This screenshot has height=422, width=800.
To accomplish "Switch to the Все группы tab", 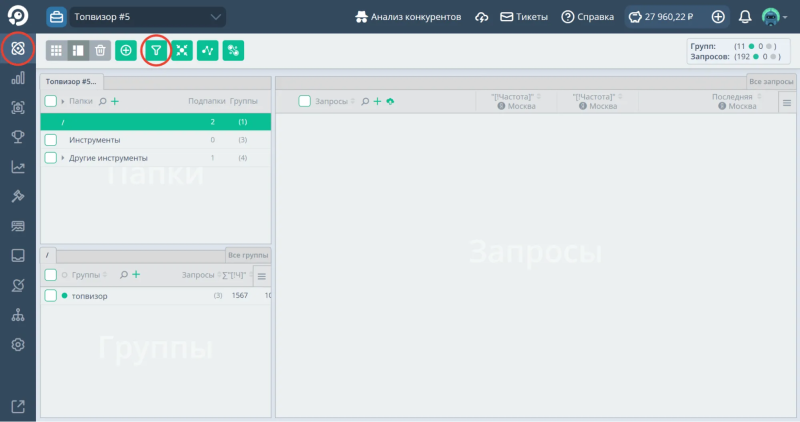I will pos(247,255).
